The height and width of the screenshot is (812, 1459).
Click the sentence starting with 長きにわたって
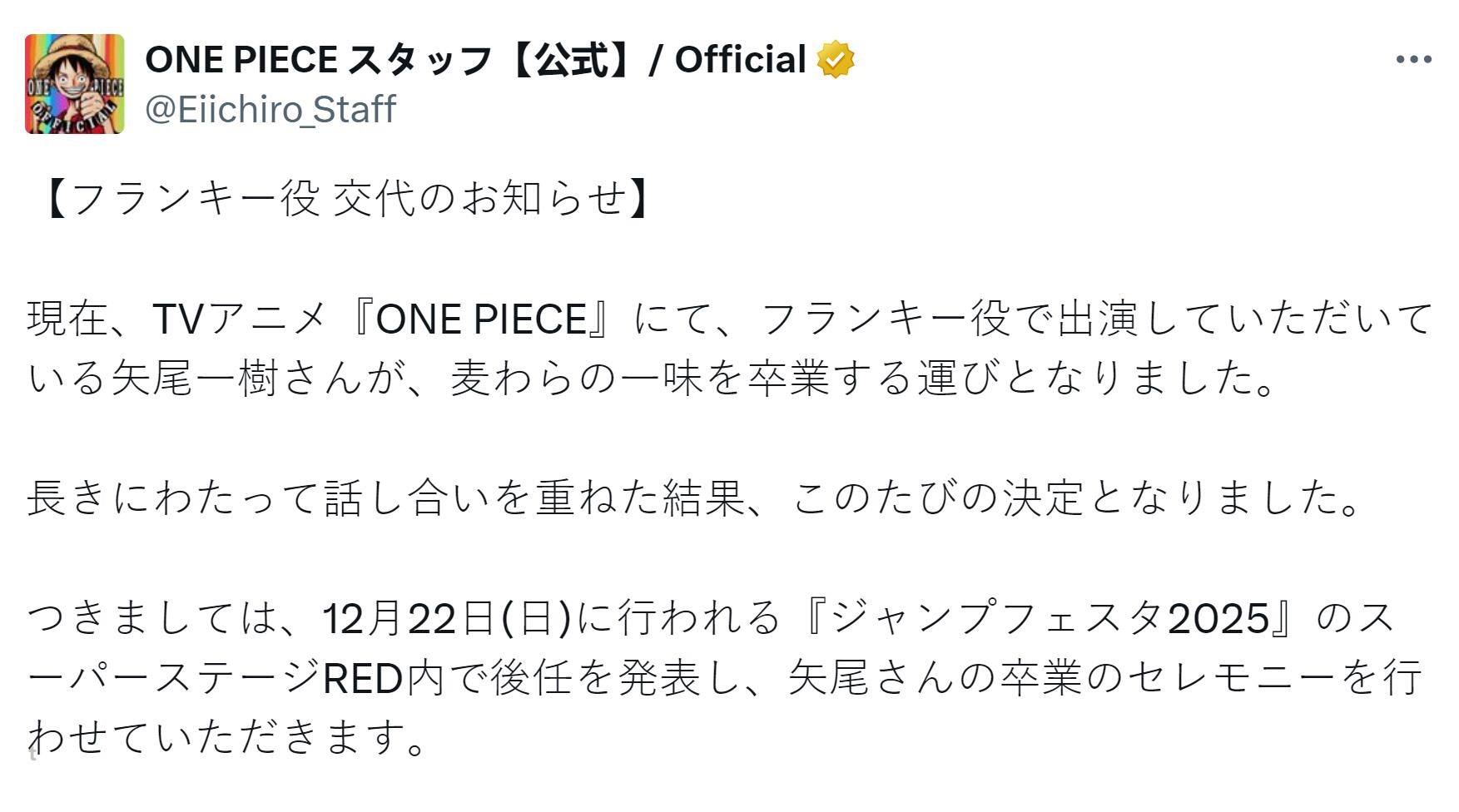point(695,498)
